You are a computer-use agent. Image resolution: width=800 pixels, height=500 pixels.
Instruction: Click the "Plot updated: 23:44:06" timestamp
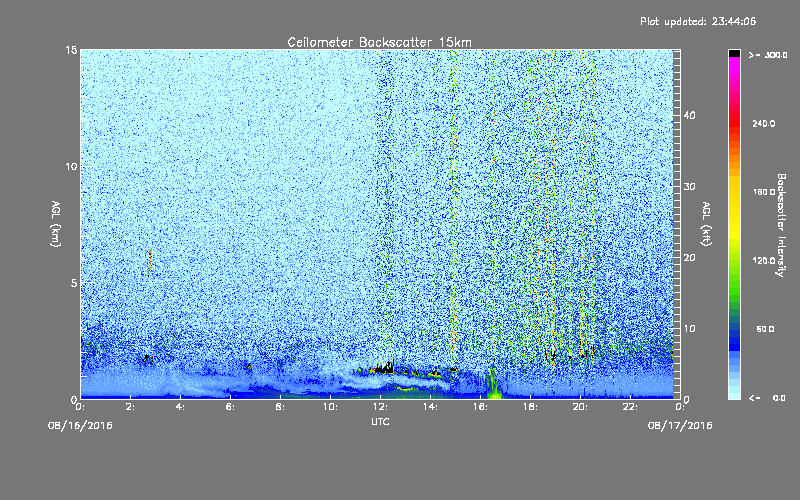click(698, 21)
